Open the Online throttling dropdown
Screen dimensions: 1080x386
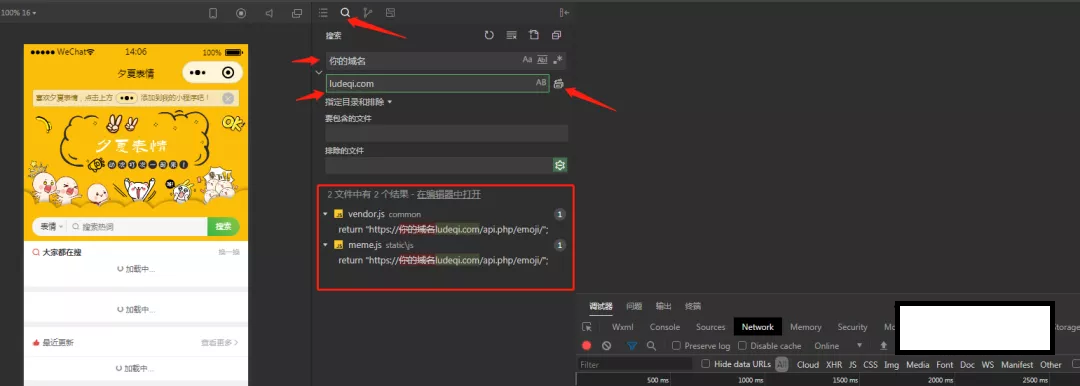(839, 346)
